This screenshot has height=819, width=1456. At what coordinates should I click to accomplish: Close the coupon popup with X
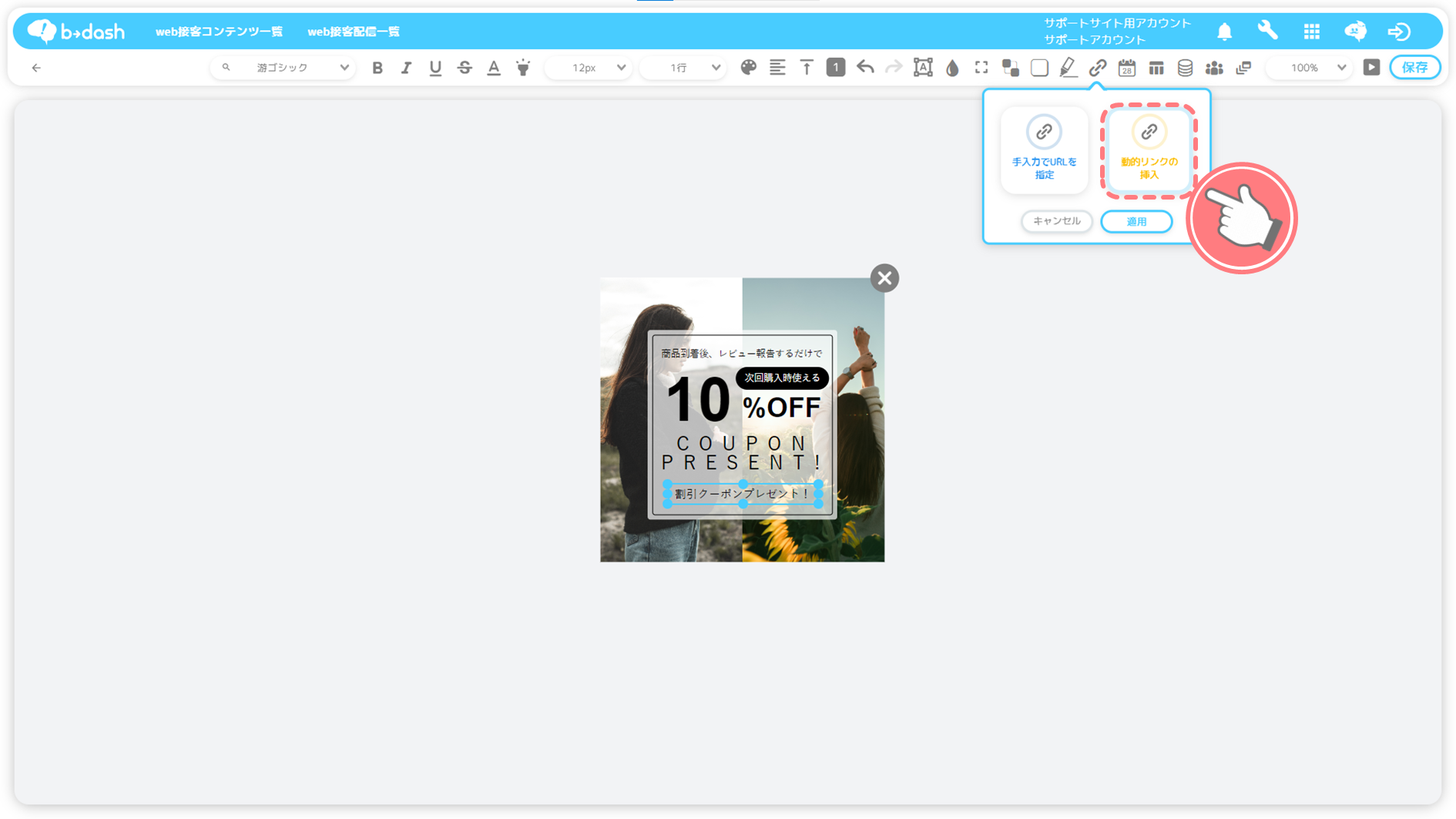click(x=884, y=278)
